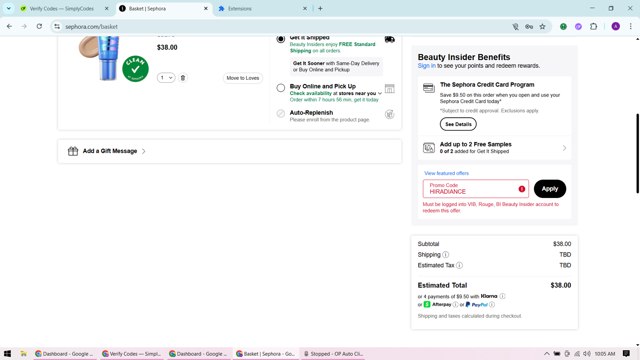
Task: Open a new browser tab
Action: pyautogui.click(x=320, y=9)
